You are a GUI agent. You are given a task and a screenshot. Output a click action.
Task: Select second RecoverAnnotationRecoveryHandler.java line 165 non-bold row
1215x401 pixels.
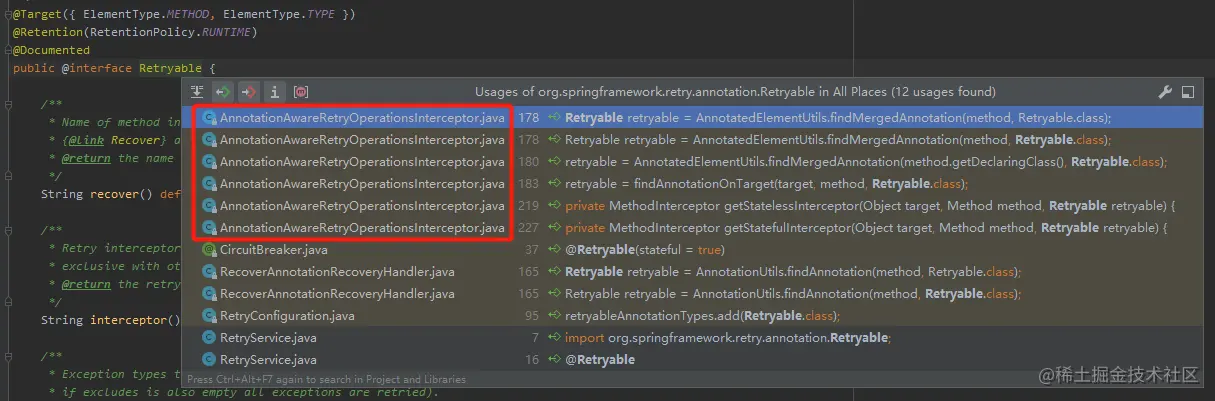[692, 294]
